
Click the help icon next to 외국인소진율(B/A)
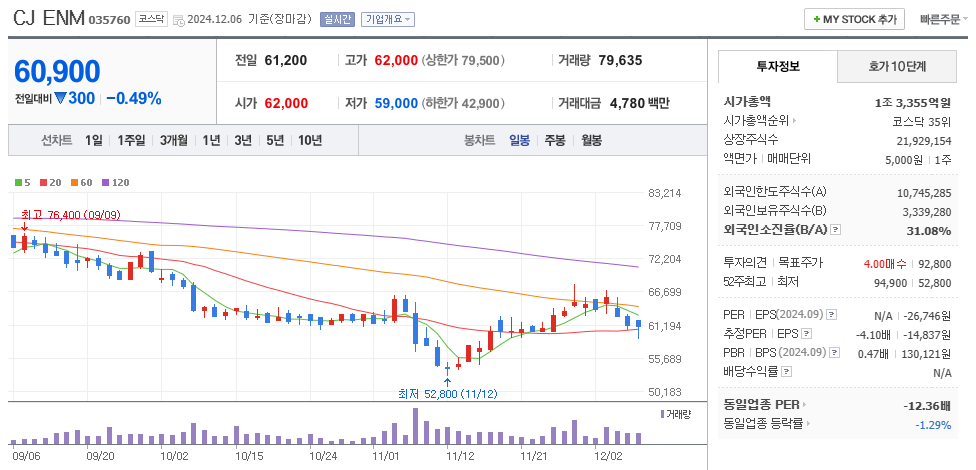(x=836, y=230)
